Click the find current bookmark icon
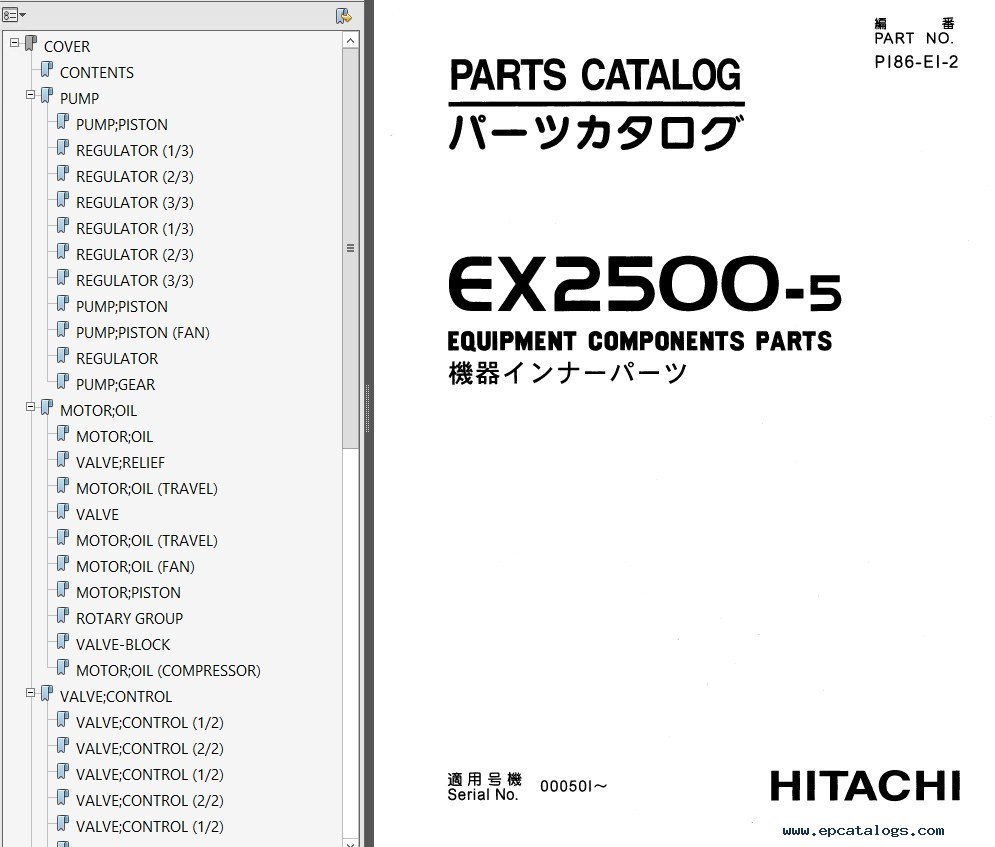The width and height of the screenshot is (995, 847). [343, 15]
